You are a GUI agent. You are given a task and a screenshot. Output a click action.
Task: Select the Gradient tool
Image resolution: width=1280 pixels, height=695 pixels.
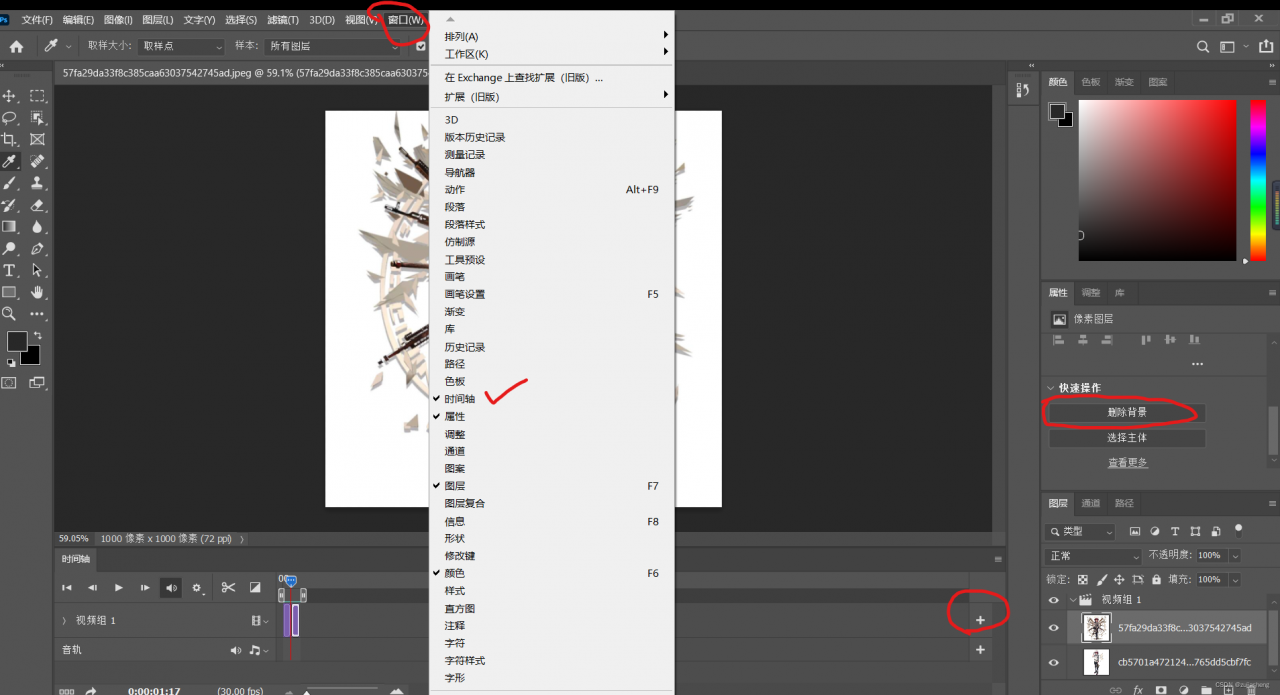coord(10,227)
